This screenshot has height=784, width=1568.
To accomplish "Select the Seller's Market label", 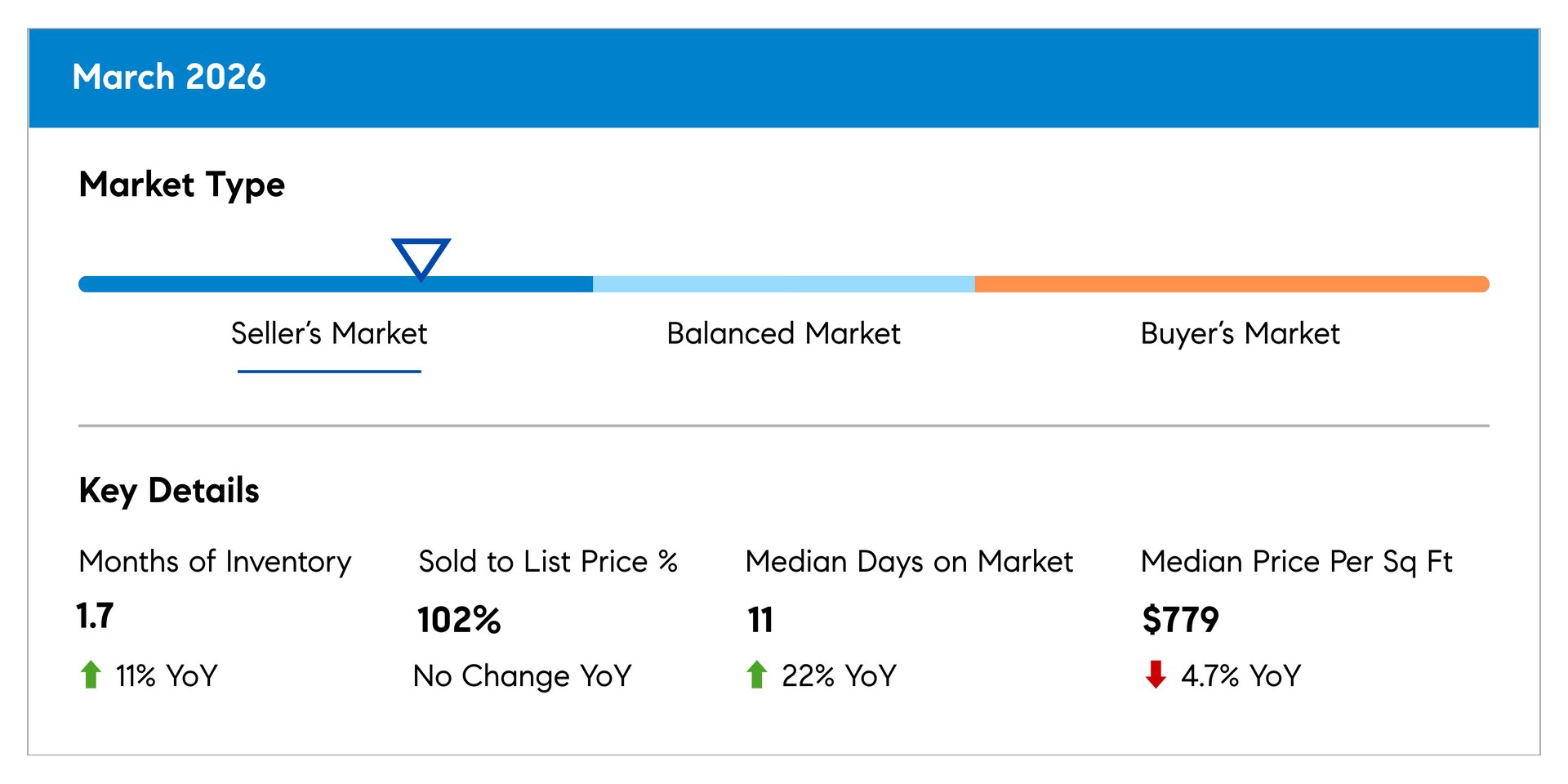I will pyautogui.click(x=328, y=333).
